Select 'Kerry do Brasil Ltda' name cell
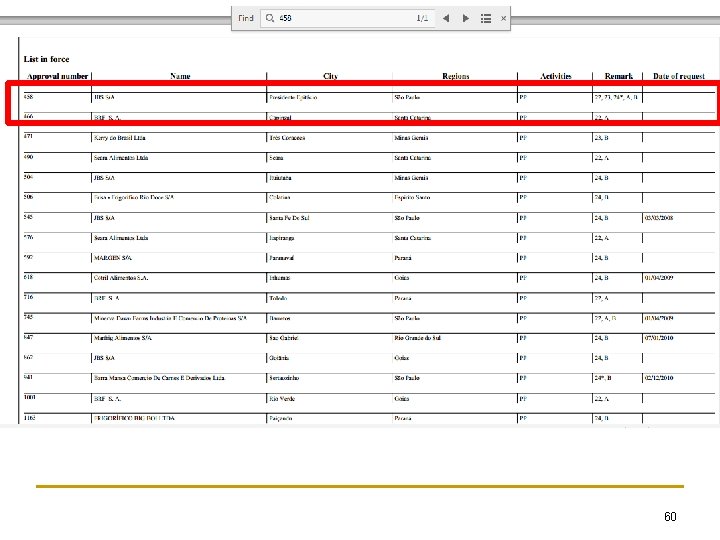Screen dimensions: 720x540 (x=119, y=138)
